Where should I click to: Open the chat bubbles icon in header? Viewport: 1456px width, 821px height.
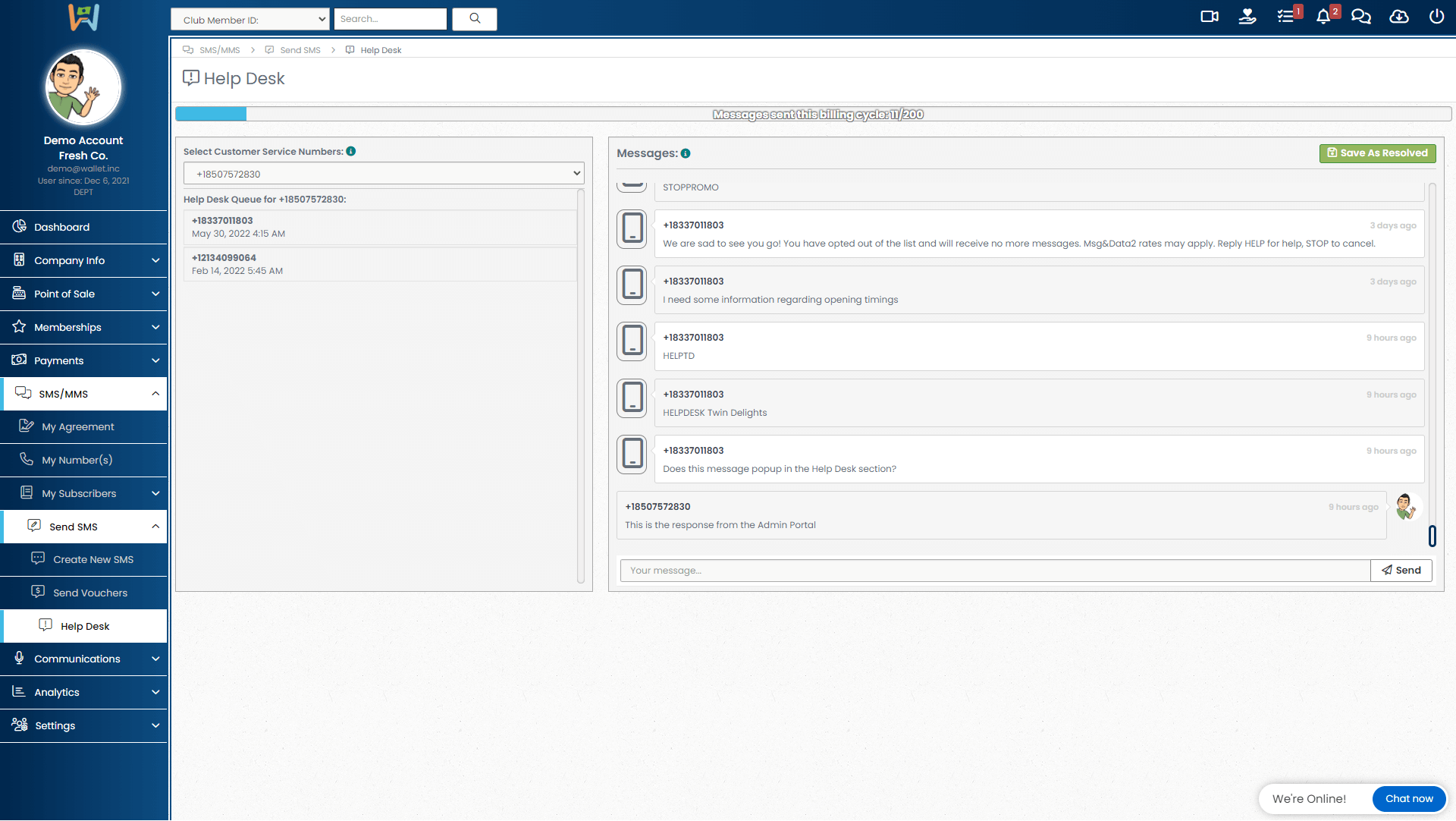(1361, 17)
